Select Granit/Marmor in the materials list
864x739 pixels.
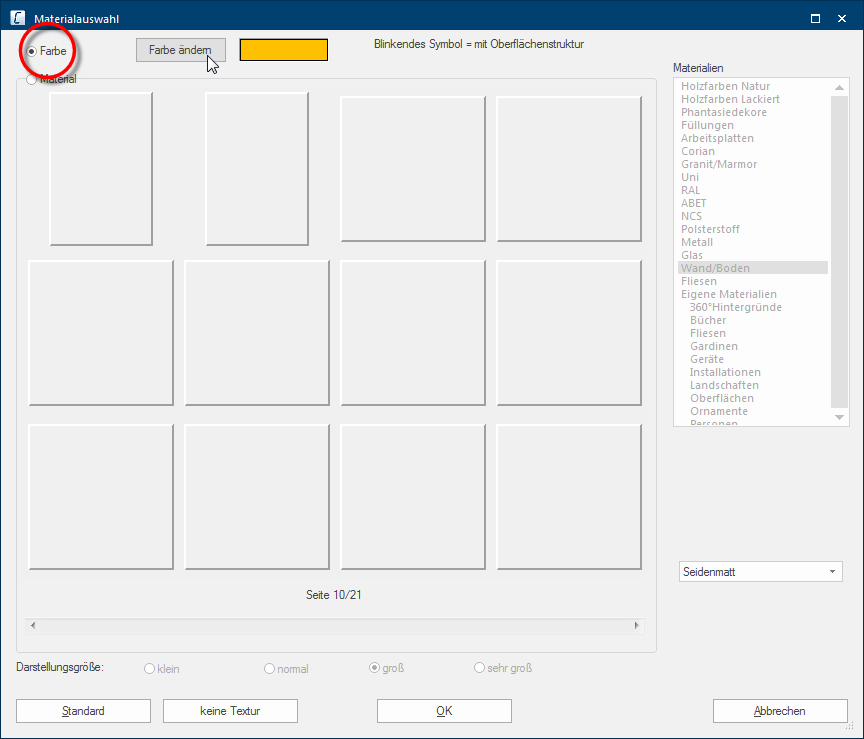(718, 164)
